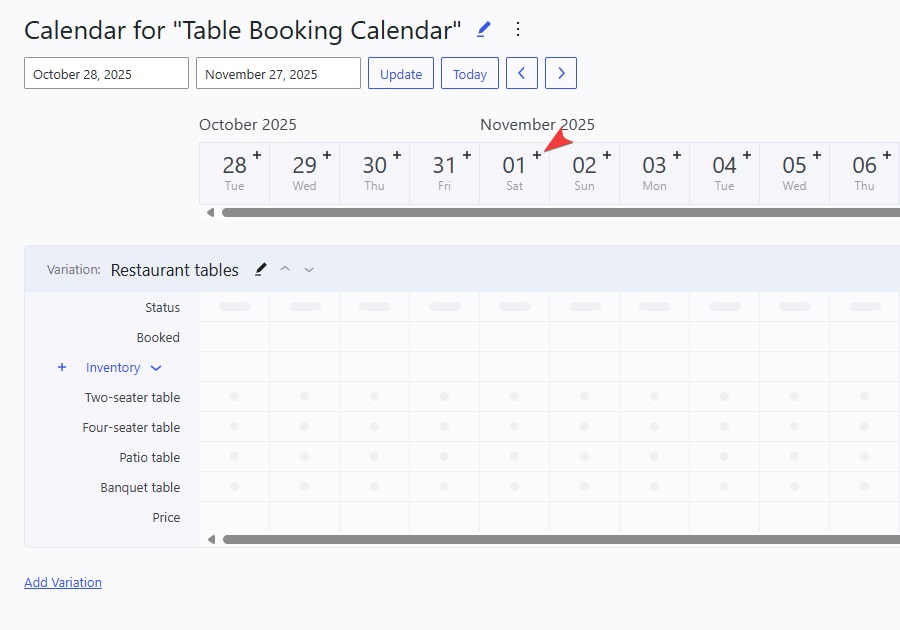Screen dimensions: 900x630
Task: Add inventory using the plus icon beside Inventory
Action: pyautogui.click(x=61, y=367)
